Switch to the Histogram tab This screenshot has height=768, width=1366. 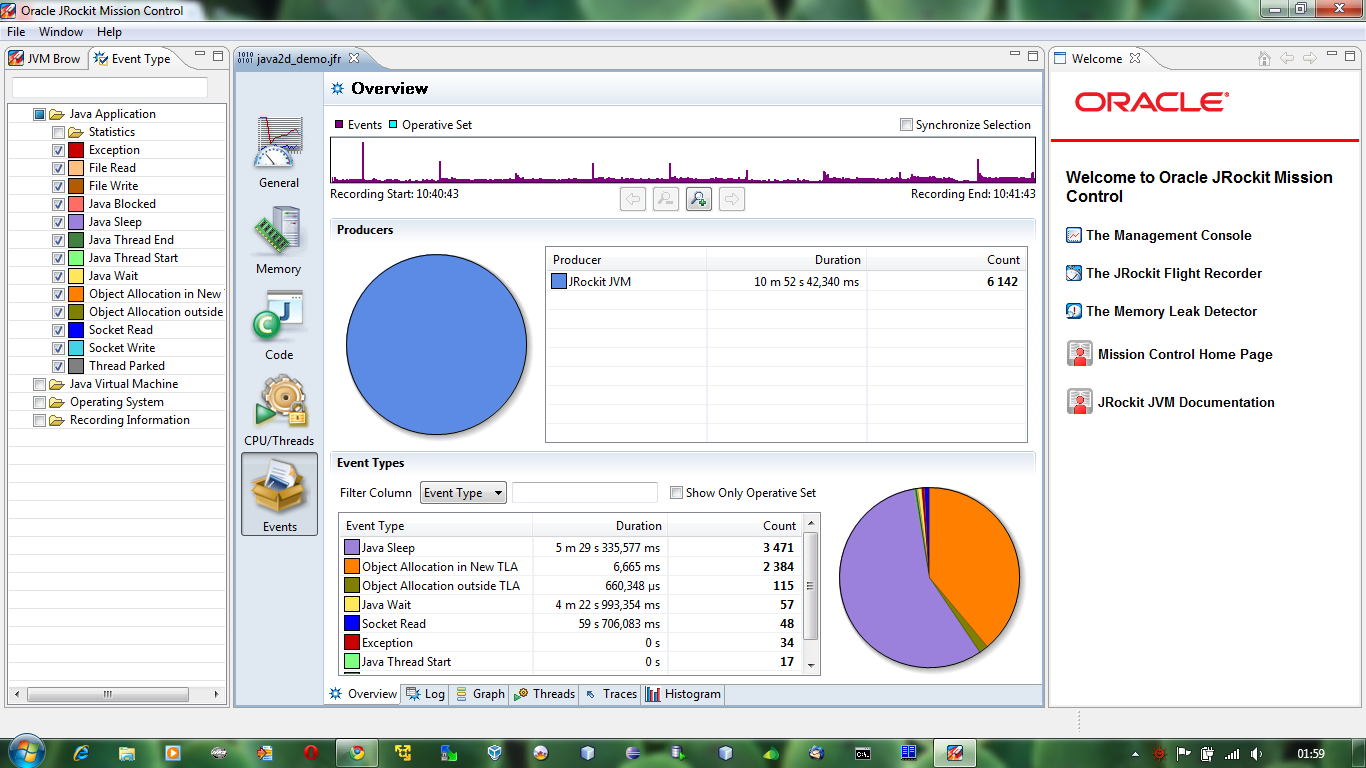[683, 694]
